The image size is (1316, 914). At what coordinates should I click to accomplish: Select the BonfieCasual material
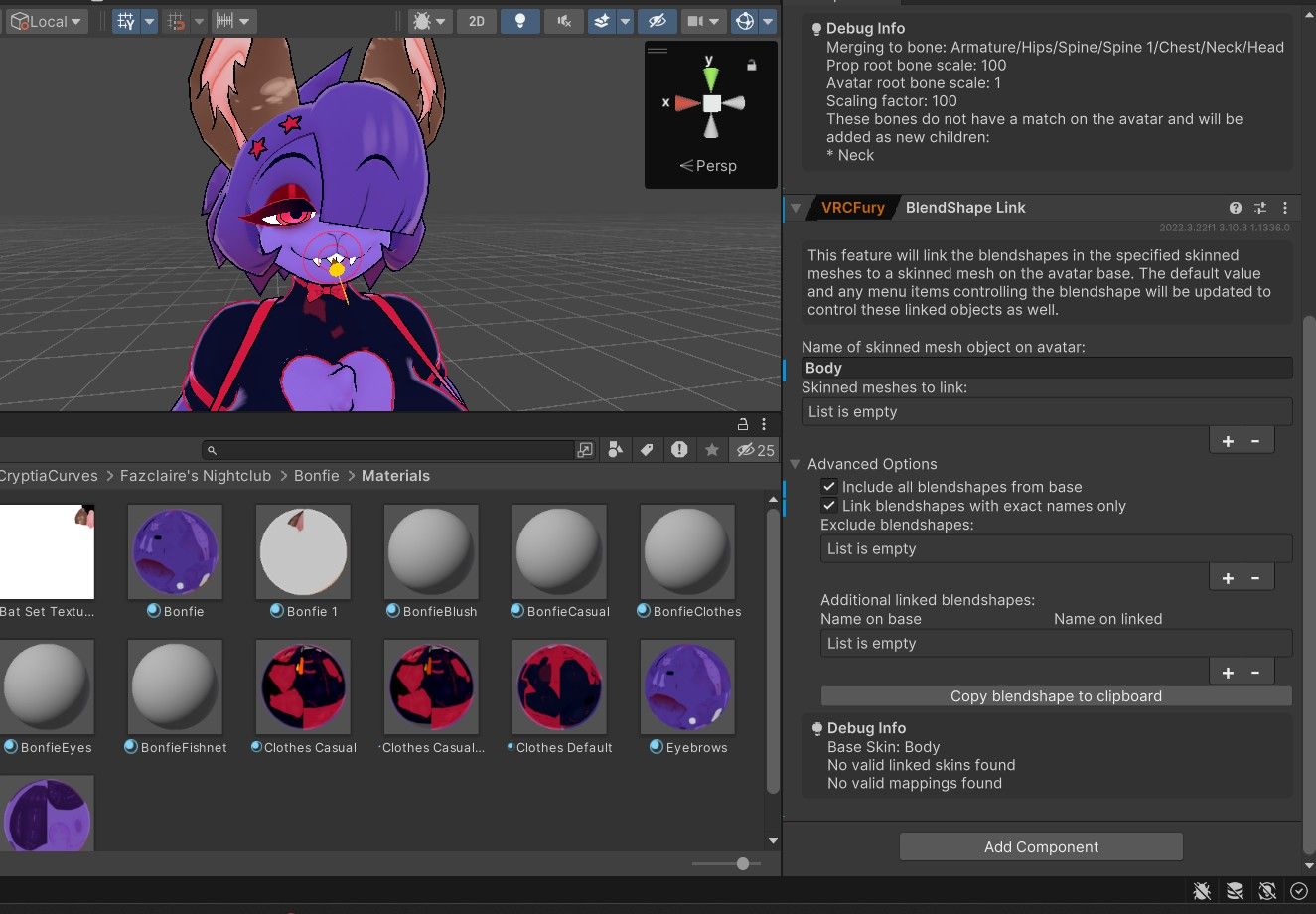pyautogui.click(x=559, y=551)
